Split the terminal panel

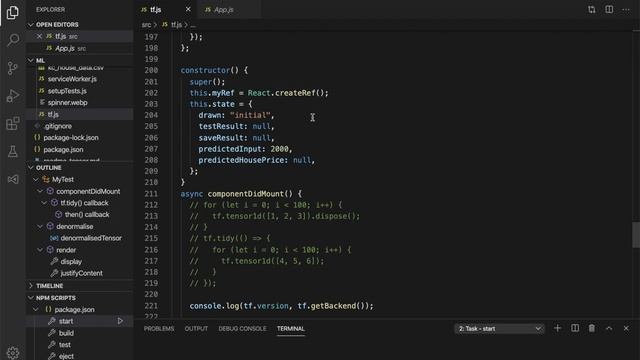[x=575, y=328]
